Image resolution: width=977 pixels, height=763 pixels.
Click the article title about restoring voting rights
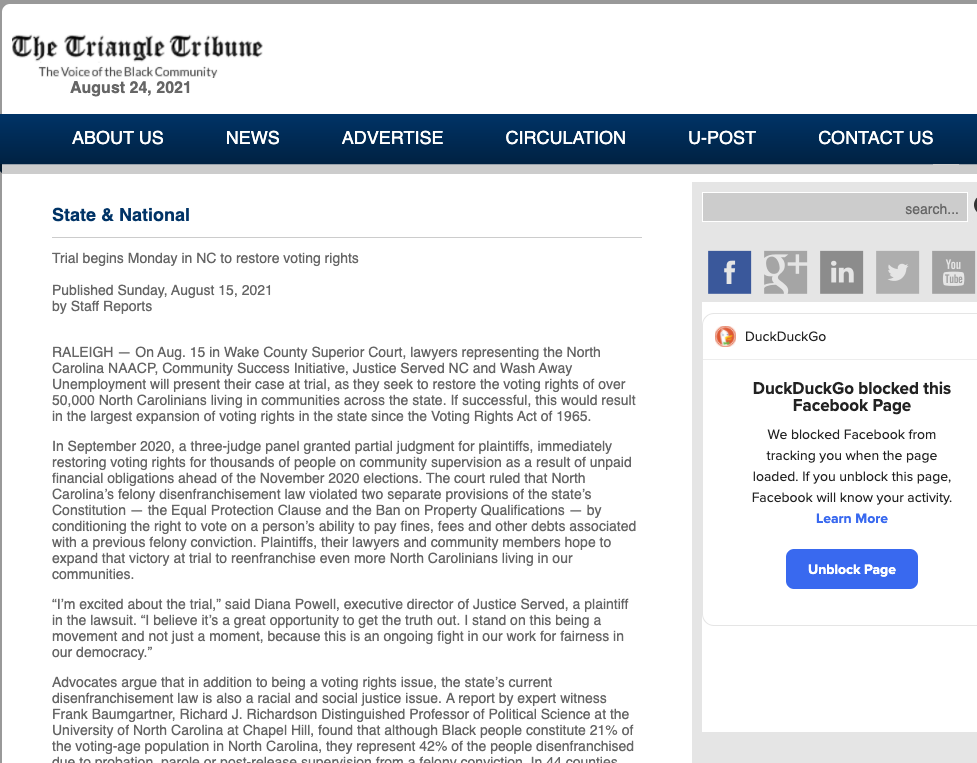[x=205, y=258]
